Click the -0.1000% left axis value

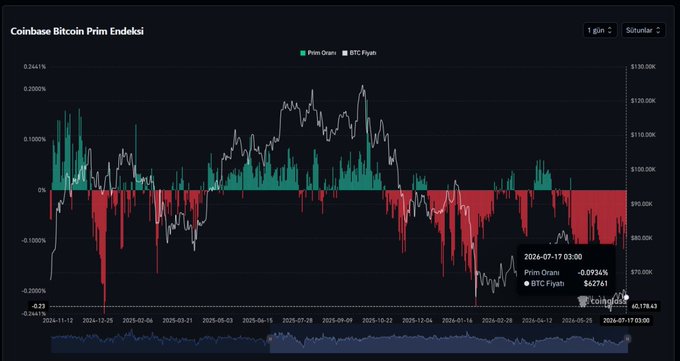coord(34,240)
